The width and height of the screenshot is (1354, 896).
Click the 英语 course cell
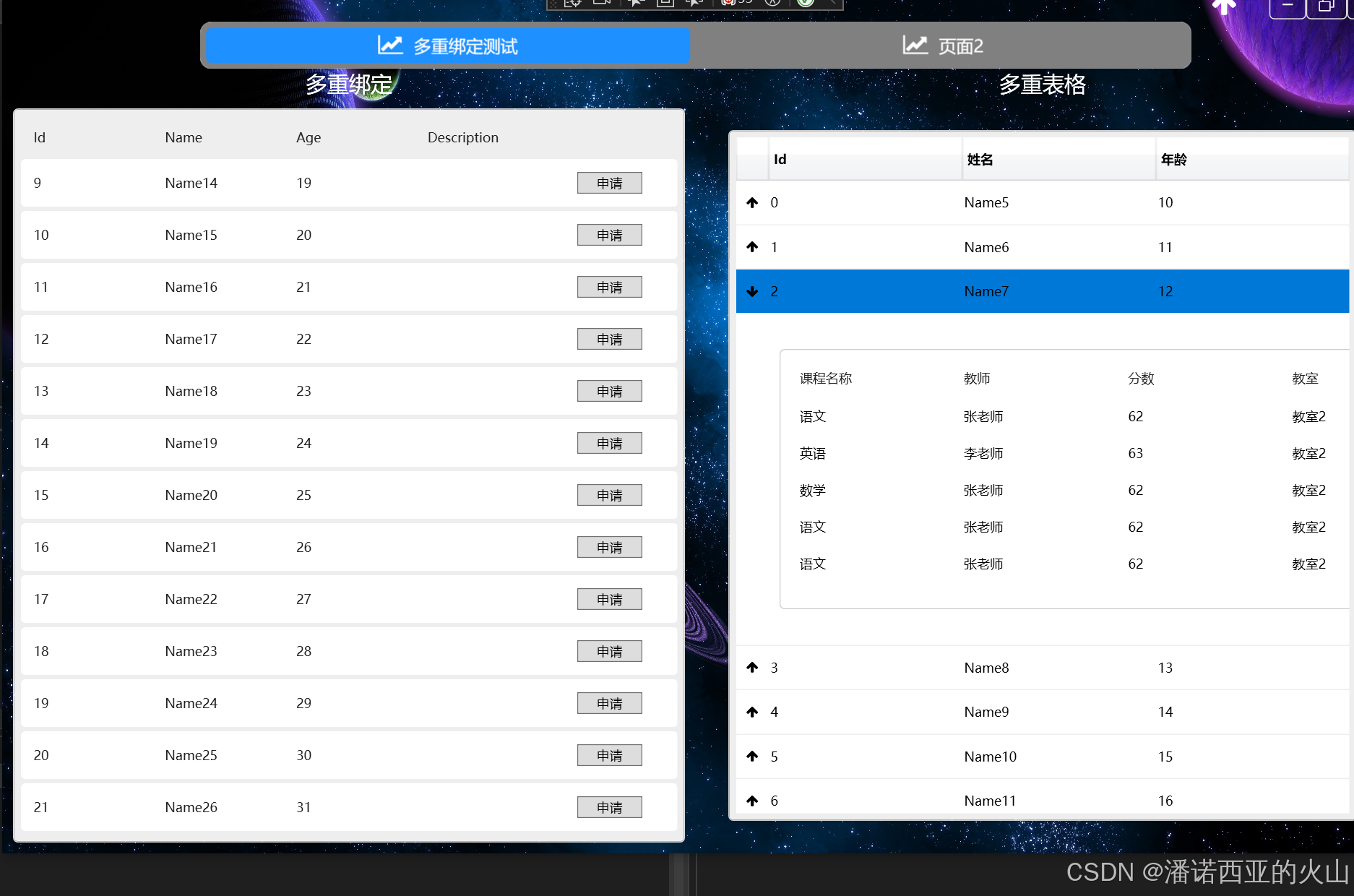pos(813,453)
